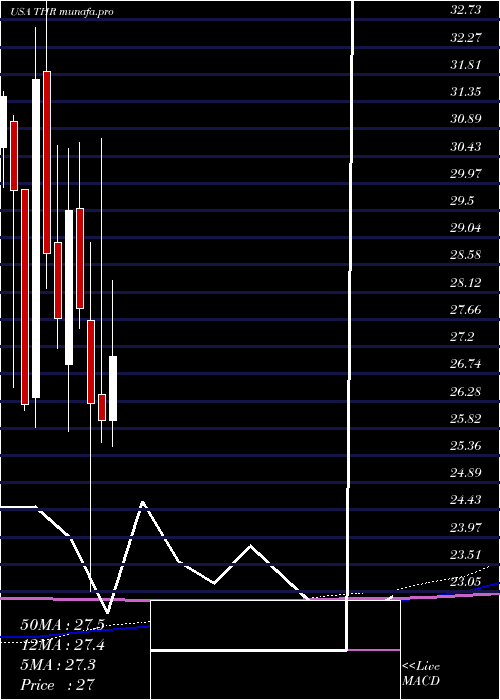500x700 pixels.
Task: Click the 29.5 price axis label
Action: (x=462, y=201)
